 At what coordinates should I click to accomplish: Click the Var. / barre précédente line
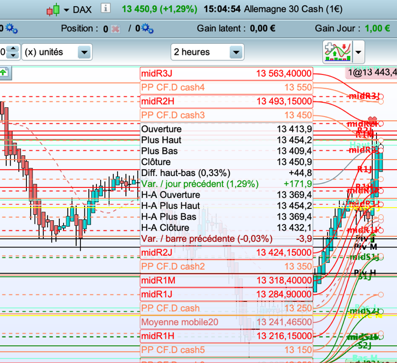click(226, 239)
